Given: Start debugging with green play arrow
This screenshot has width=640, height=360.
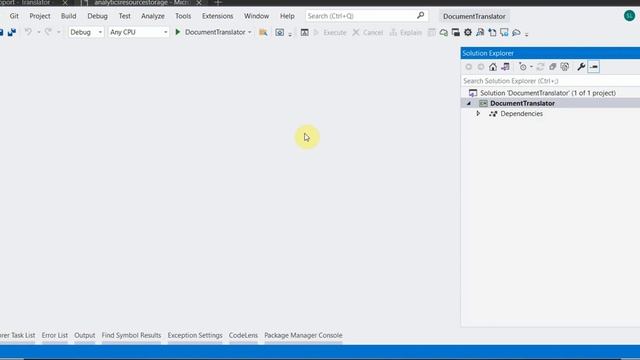Looking at the screenshot, I should tap(178, 32).
